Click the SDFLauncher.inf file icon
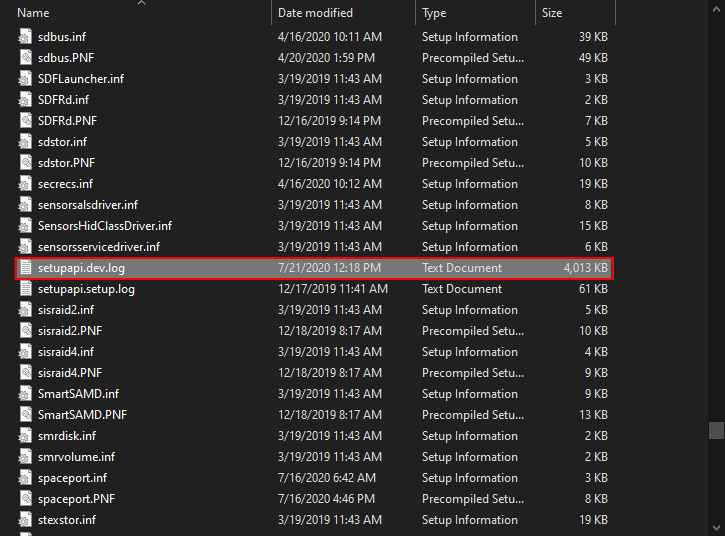Screen dimensions: 725x536 pyautogui.click(x=25, y=79)
